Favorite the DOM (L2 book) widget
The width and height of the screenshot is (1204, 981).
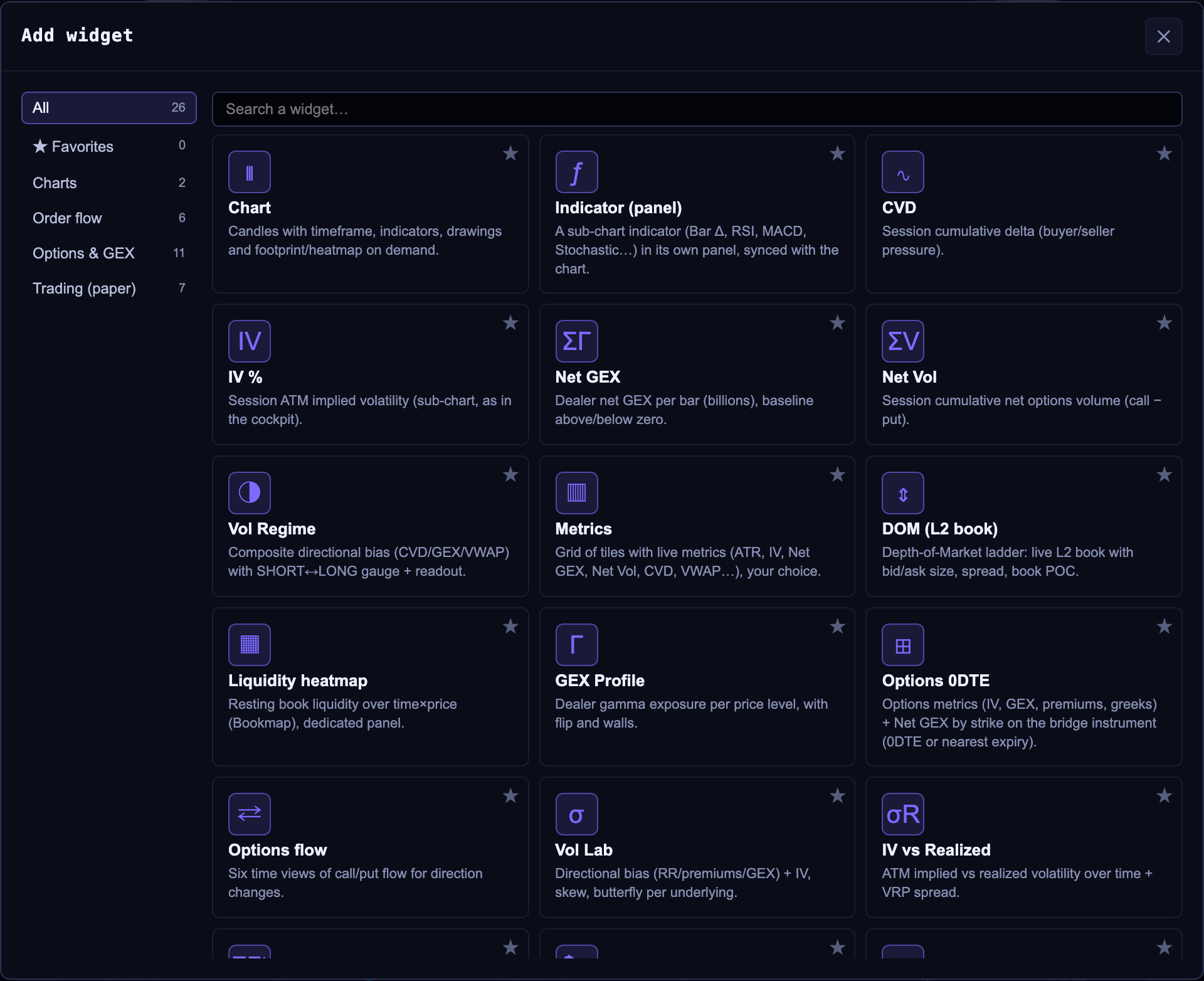pyautogui.click(x=1164, y=475)
